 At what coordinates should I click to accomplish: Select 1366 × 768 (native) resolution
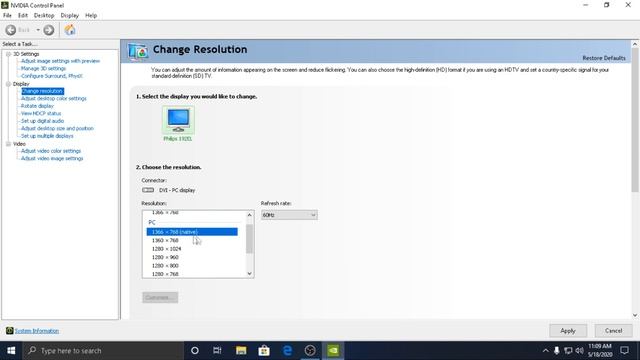pyautogui.click(x=192, y=232)
